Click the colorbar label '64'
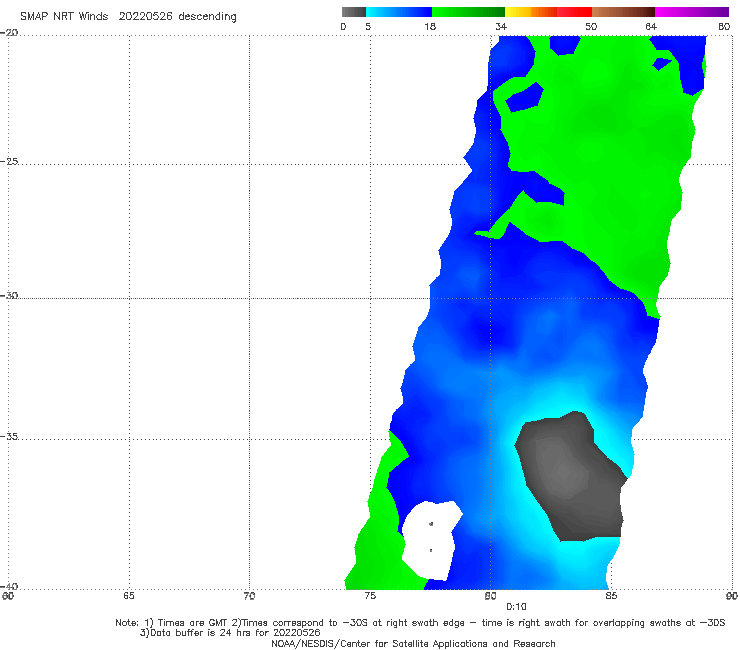 point(651,26)
